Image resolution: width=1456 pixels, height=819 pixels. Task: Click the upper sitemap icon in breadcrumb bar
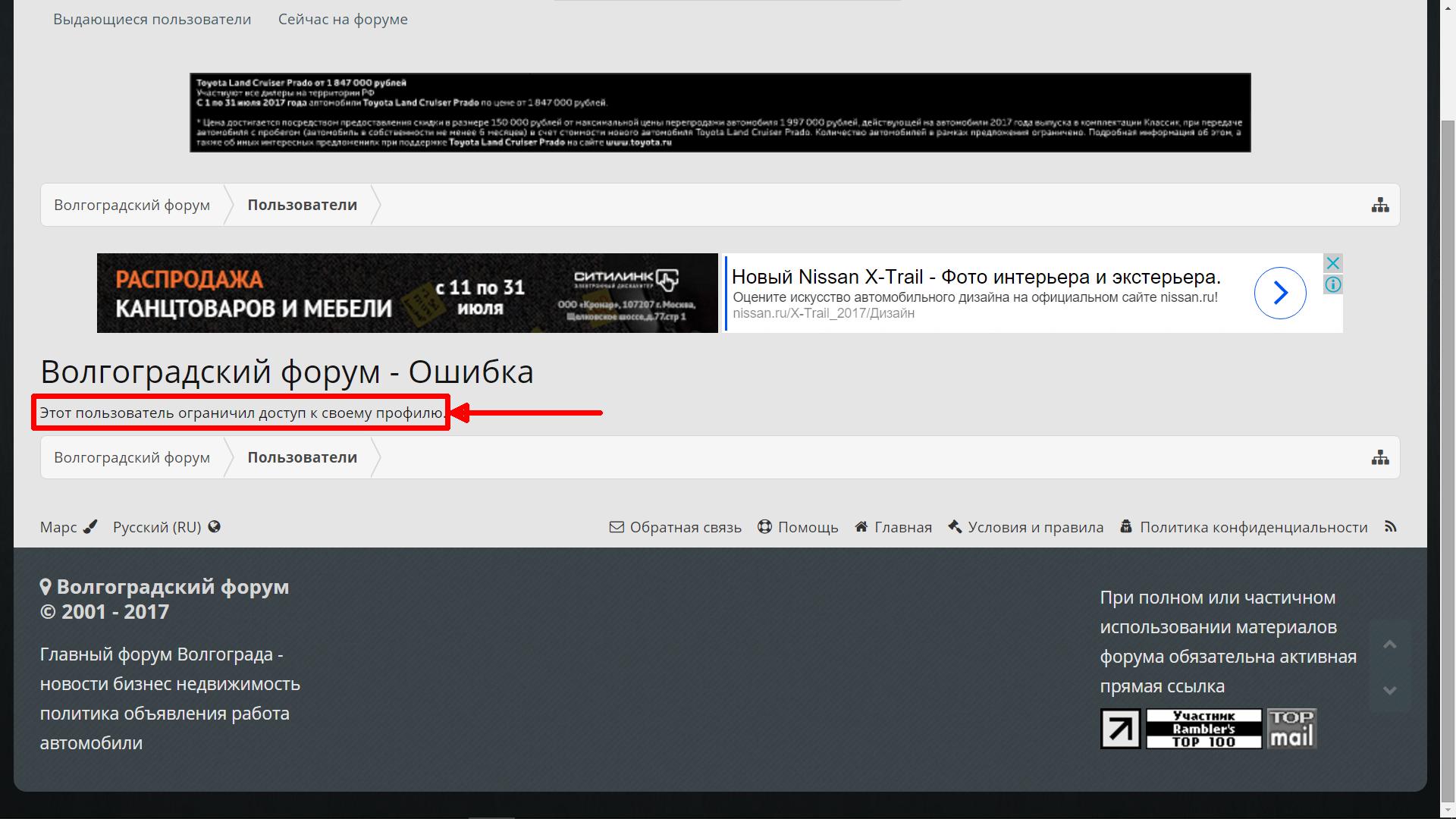pos(1380,205)
